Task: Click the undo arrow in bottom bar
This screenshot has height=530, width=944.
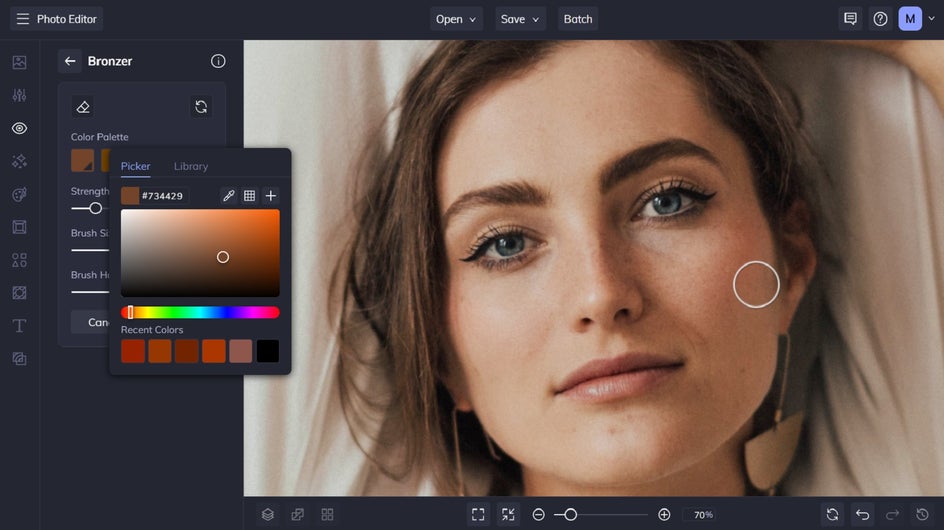Action: coord(862,514)
